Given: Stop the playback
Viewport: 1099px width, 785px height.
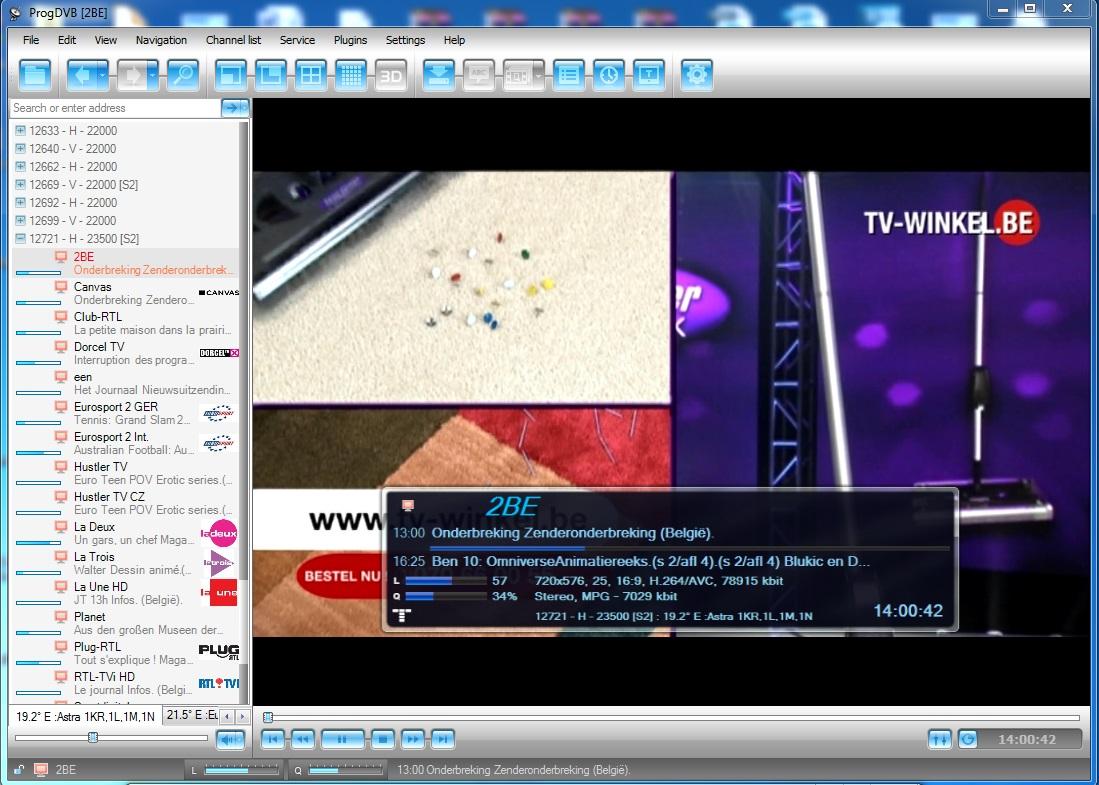Looking at the screenshot, I should [383, 739].
